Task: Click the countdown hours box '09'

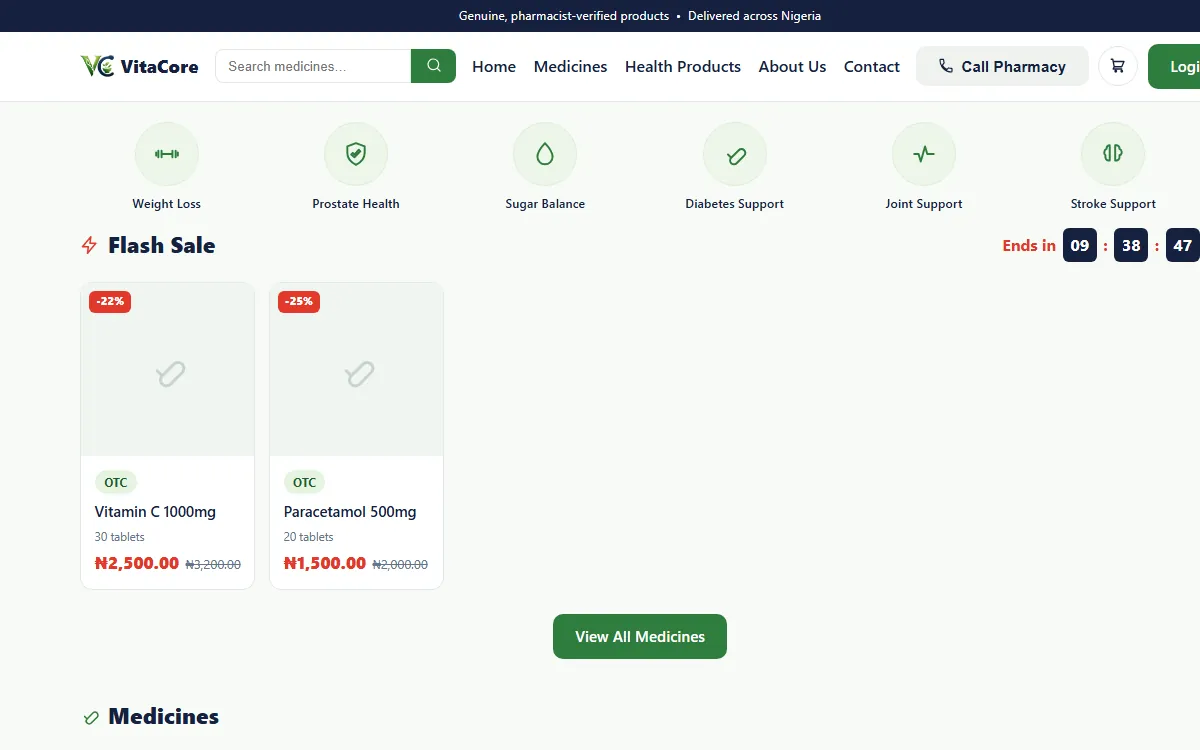Action: point(1080,245)
